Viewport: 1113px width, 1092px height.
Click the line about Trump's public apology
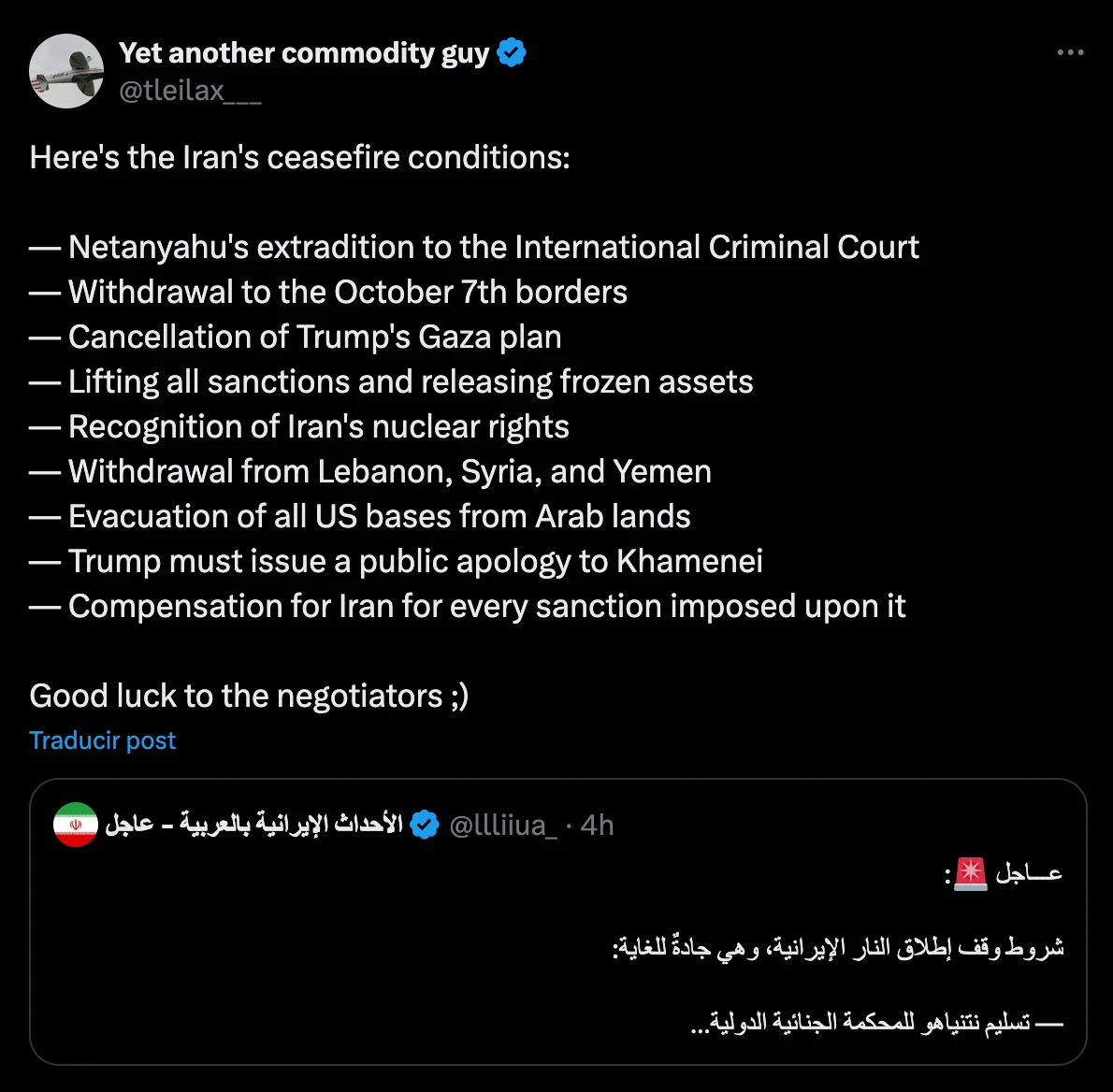pyautogui.click(x=415, y=561)
